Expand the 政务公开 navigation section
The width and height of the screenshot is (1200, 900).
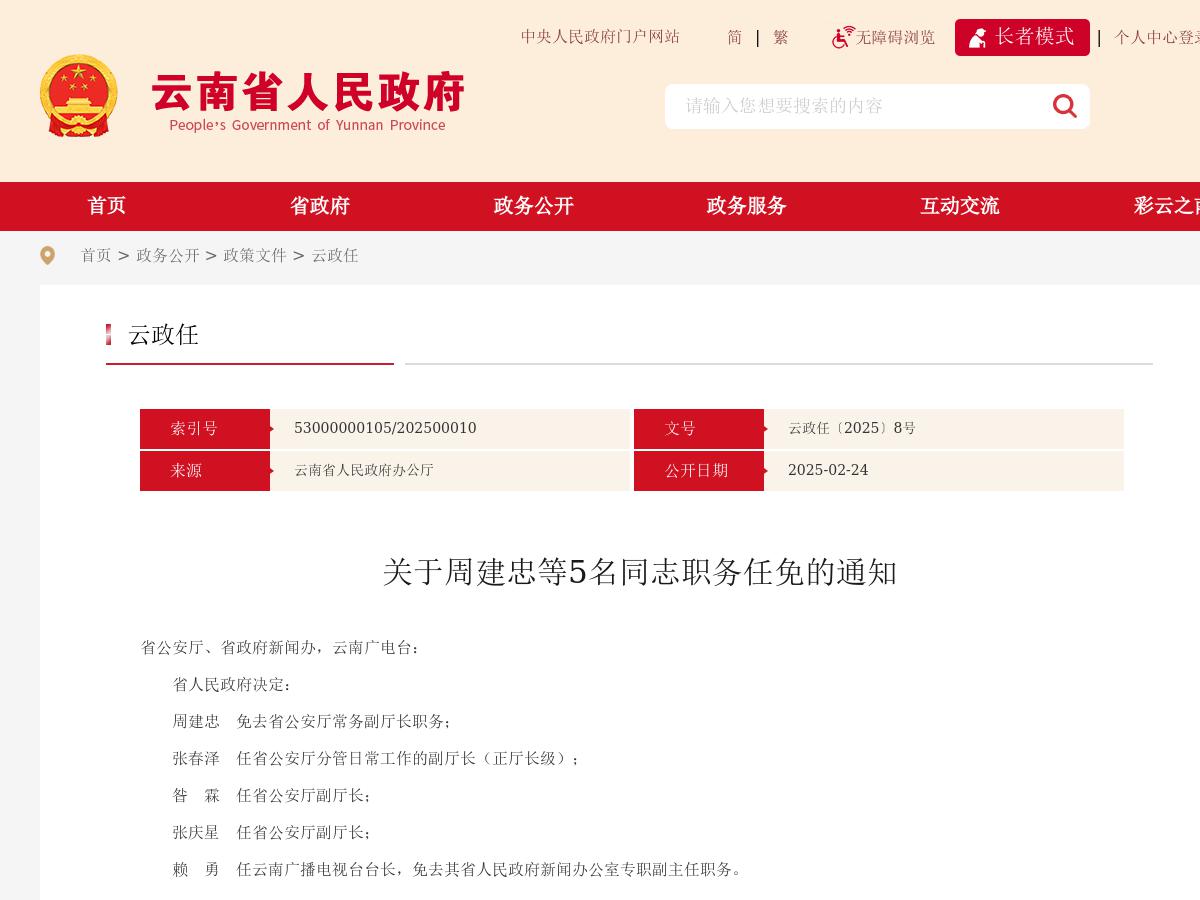pyautogui.click(x=533, y=206)
